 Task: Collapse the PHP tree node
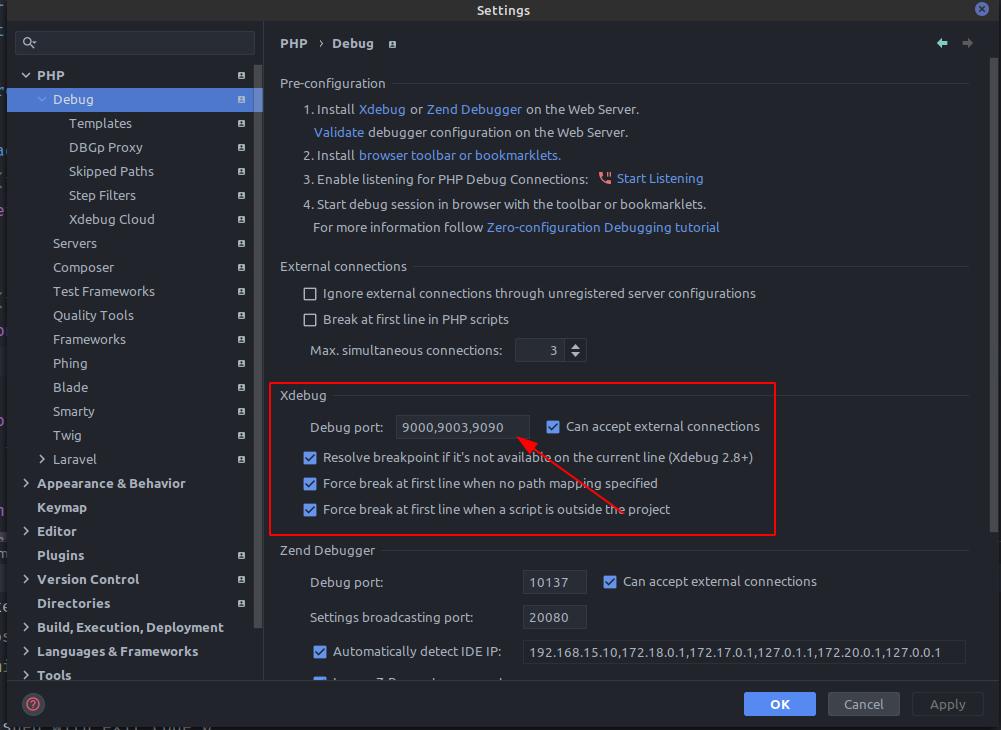(26, 75)
